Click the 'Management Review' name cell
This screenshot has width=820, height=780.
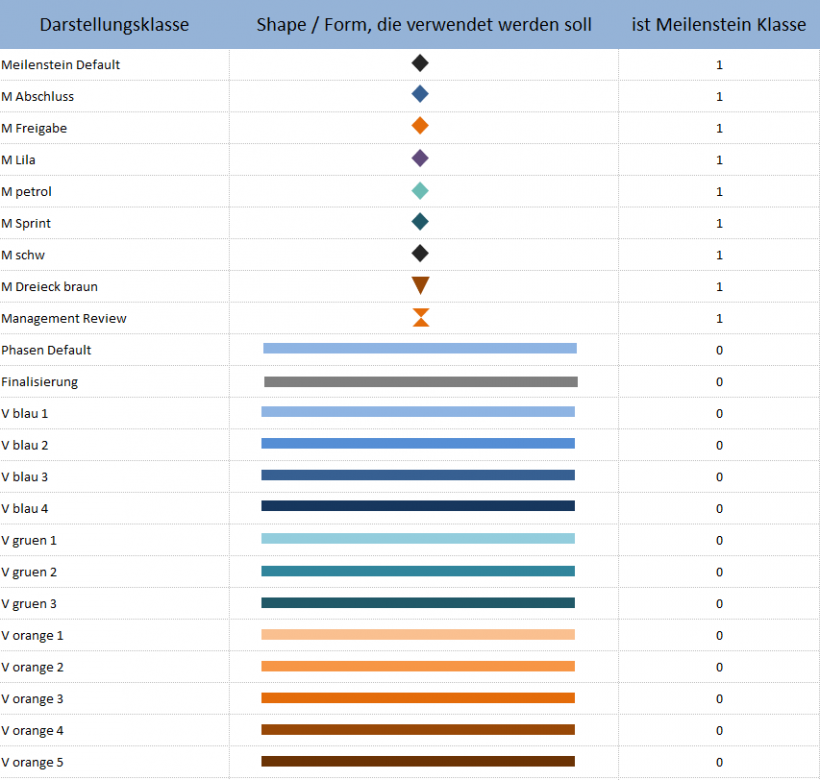click(x=64, y=318)
